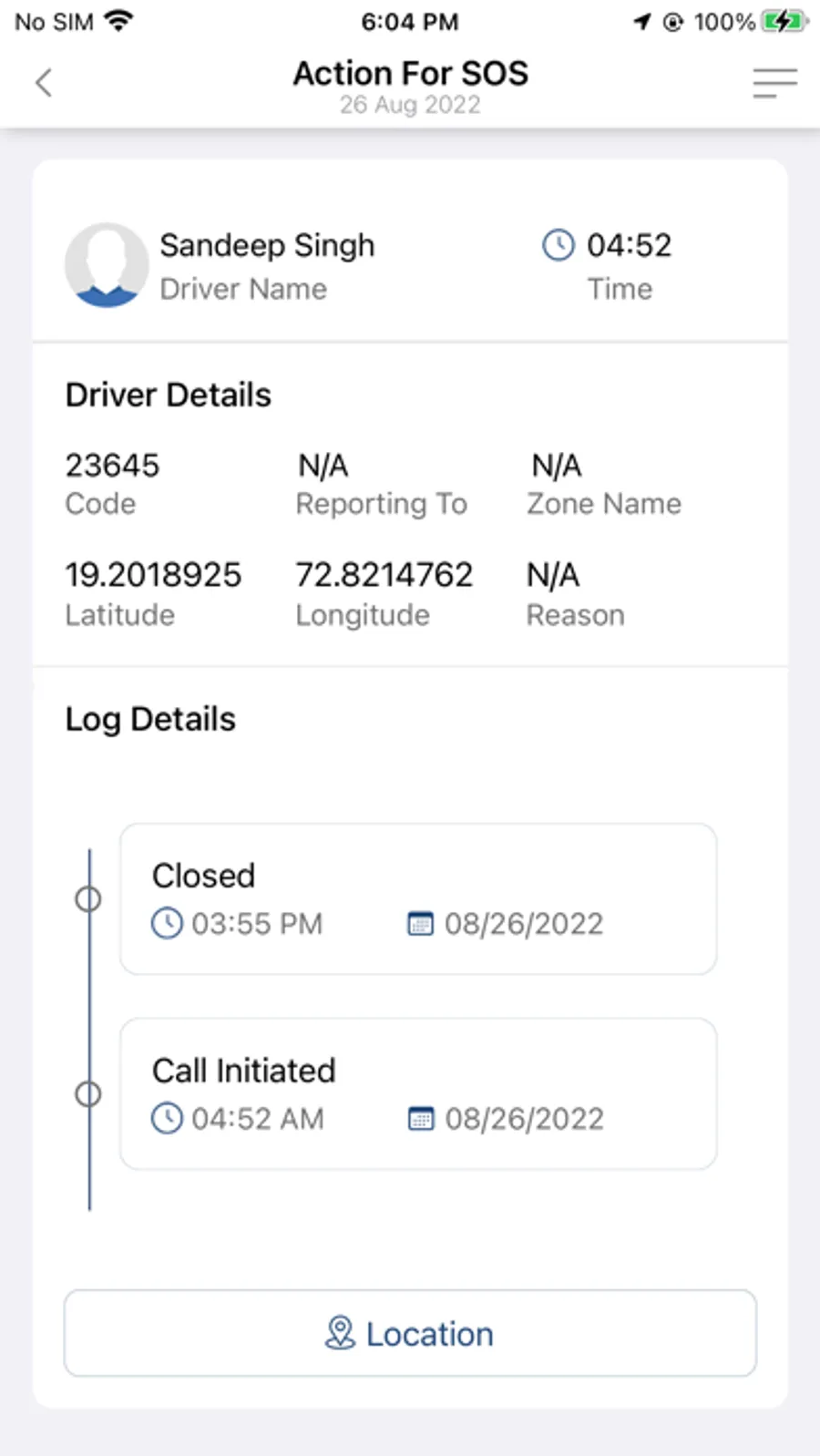The width and height of the screenshot is (820, 1456).
Task: Open the Call Initiated log entry card
Action: (418, 1094)
